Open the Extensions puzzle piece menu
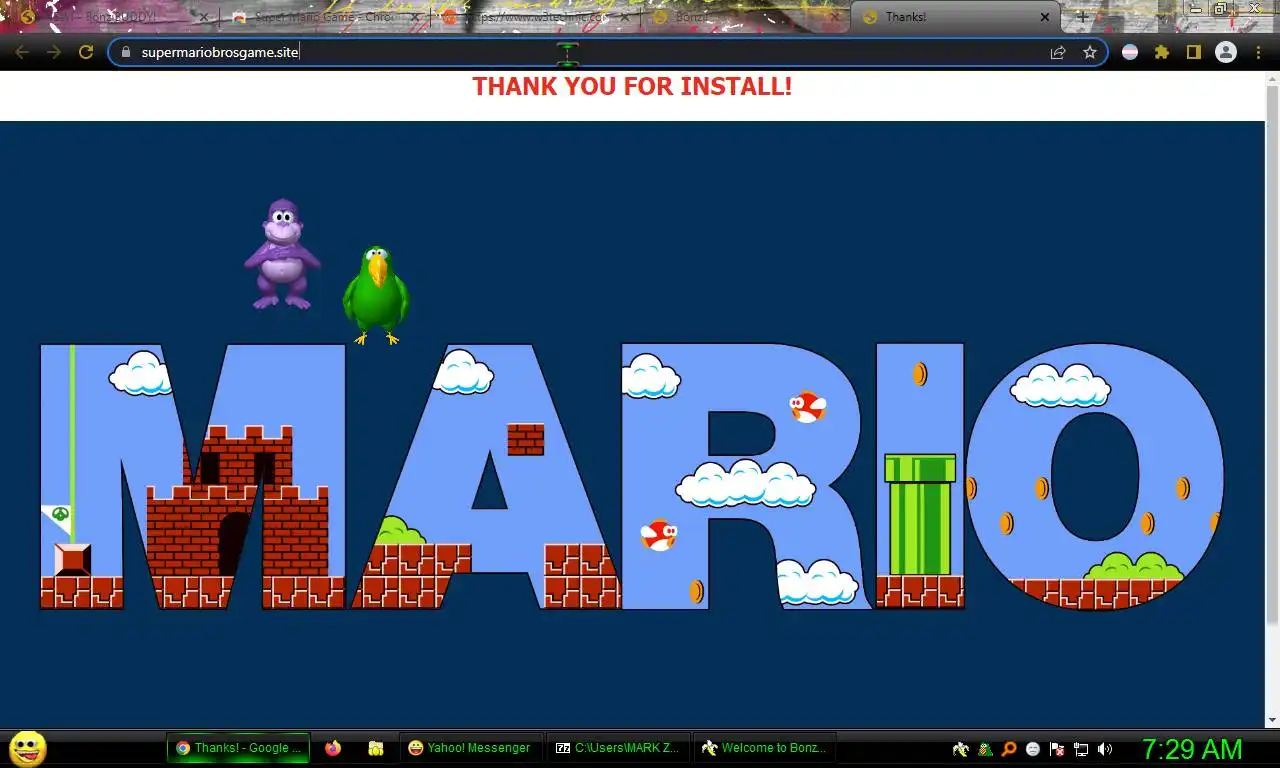Viewport: 1280px width, 768px height. coord(1162,52)
